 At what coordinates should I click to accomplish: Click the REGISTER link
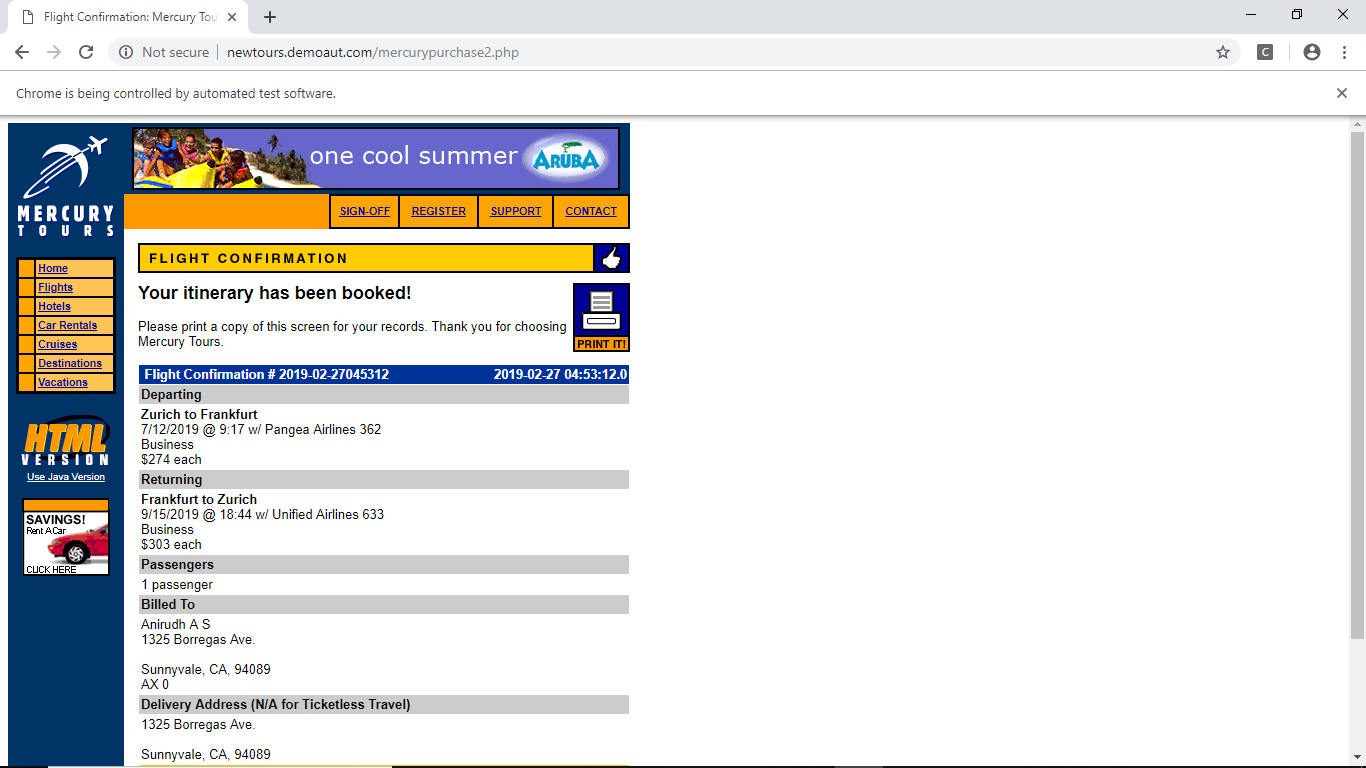coord(439,211)
